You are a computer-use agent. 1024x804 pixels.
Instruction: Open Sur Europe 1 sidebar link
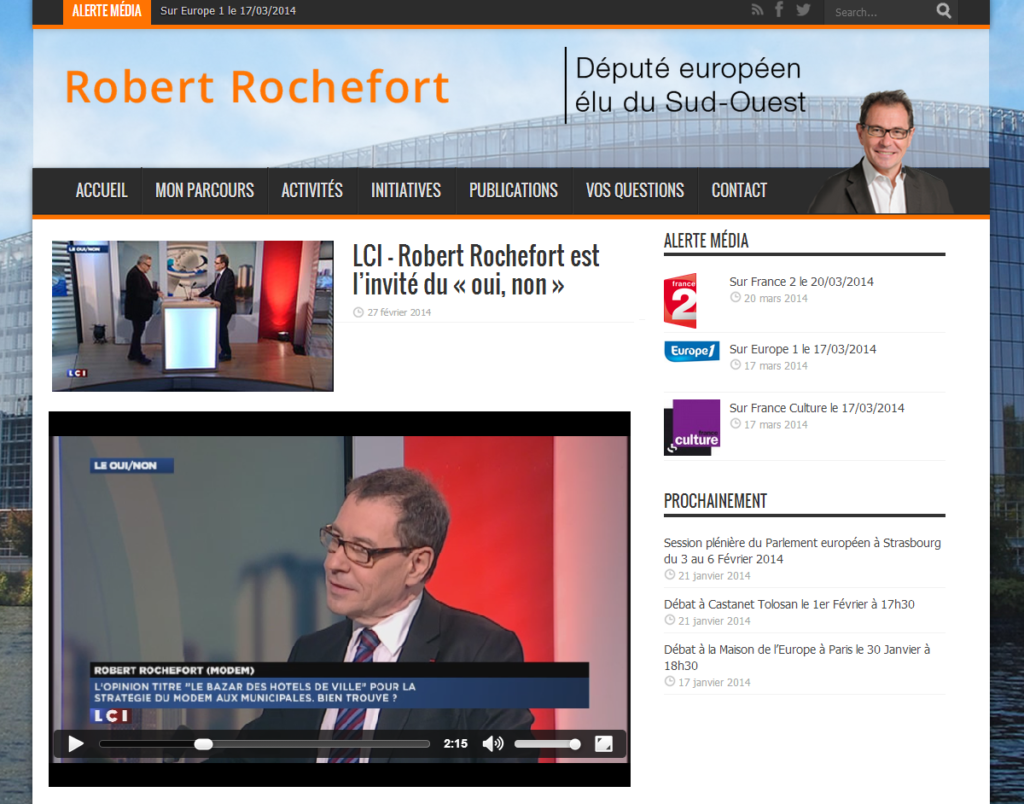[x=803, y=349]
